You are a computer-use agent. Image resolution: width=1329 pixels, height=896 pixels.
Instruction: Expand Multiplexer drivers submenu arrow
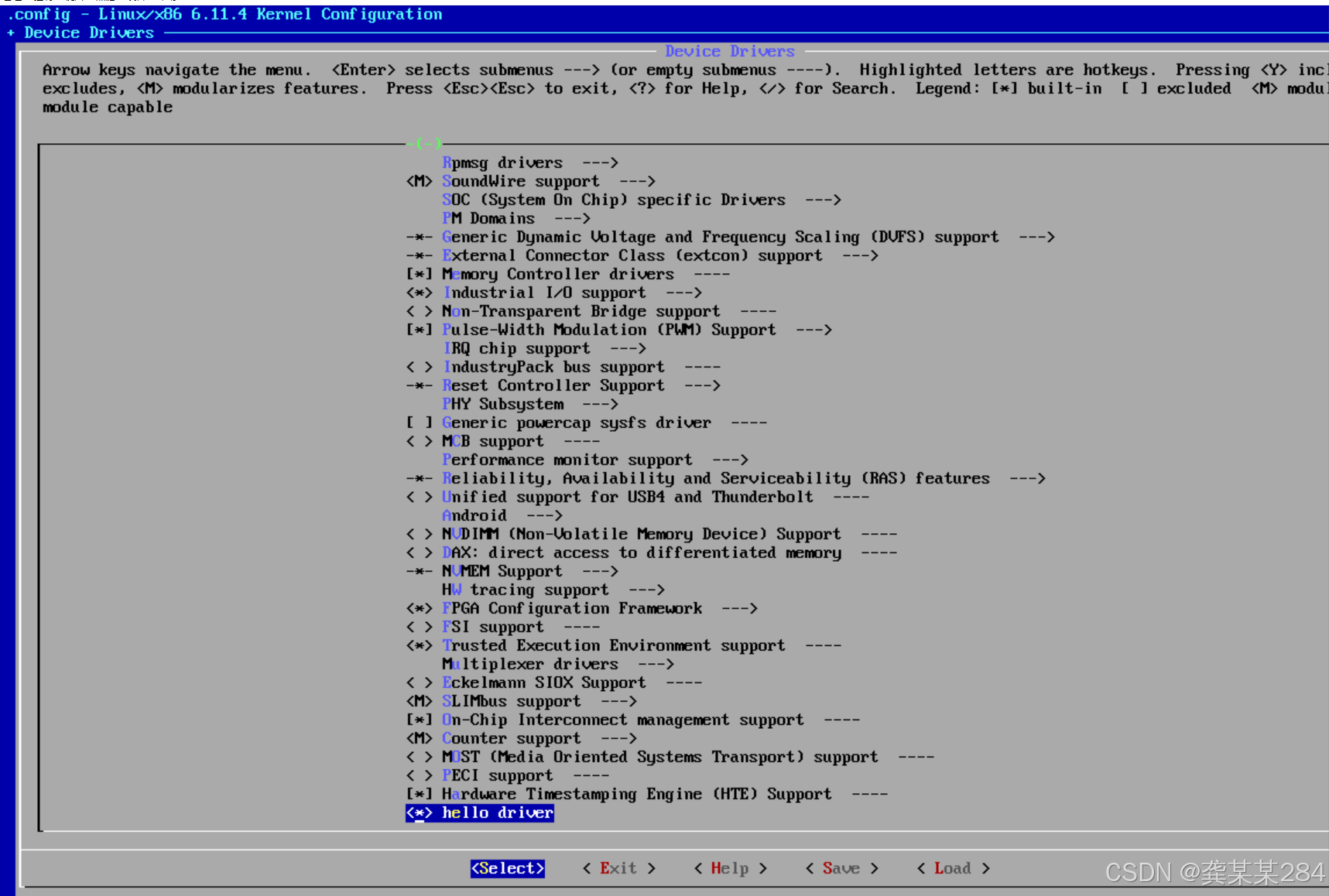coord(656,664)
